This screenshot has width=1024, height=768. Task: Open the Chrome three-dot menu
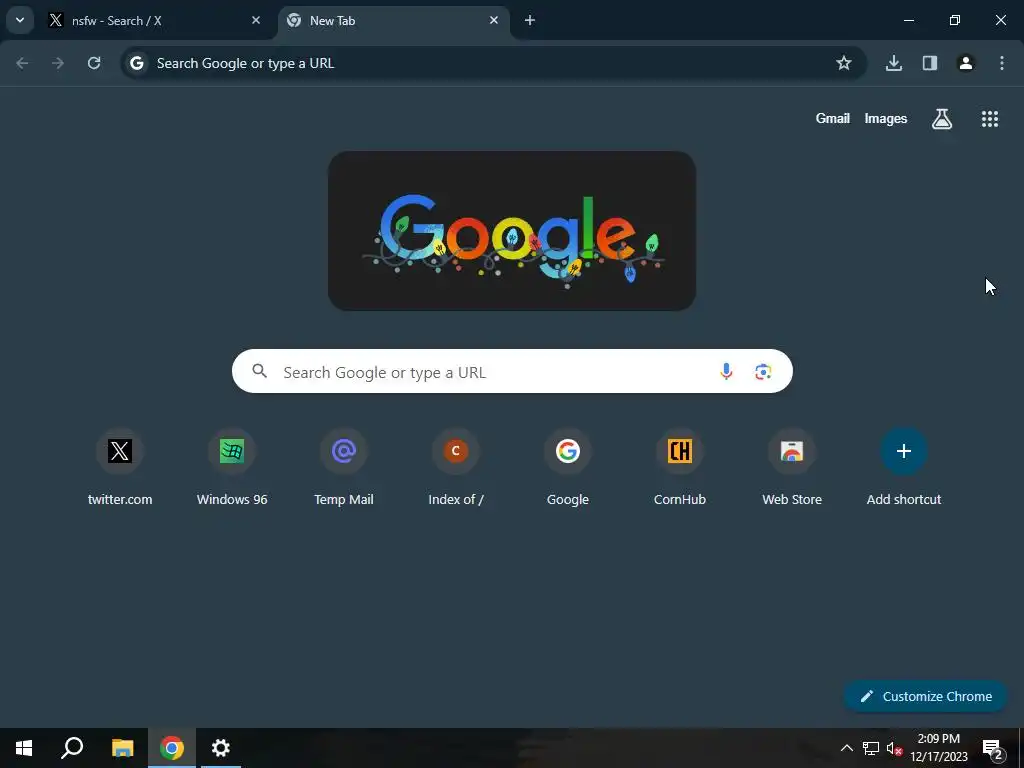pos(1002,63)
